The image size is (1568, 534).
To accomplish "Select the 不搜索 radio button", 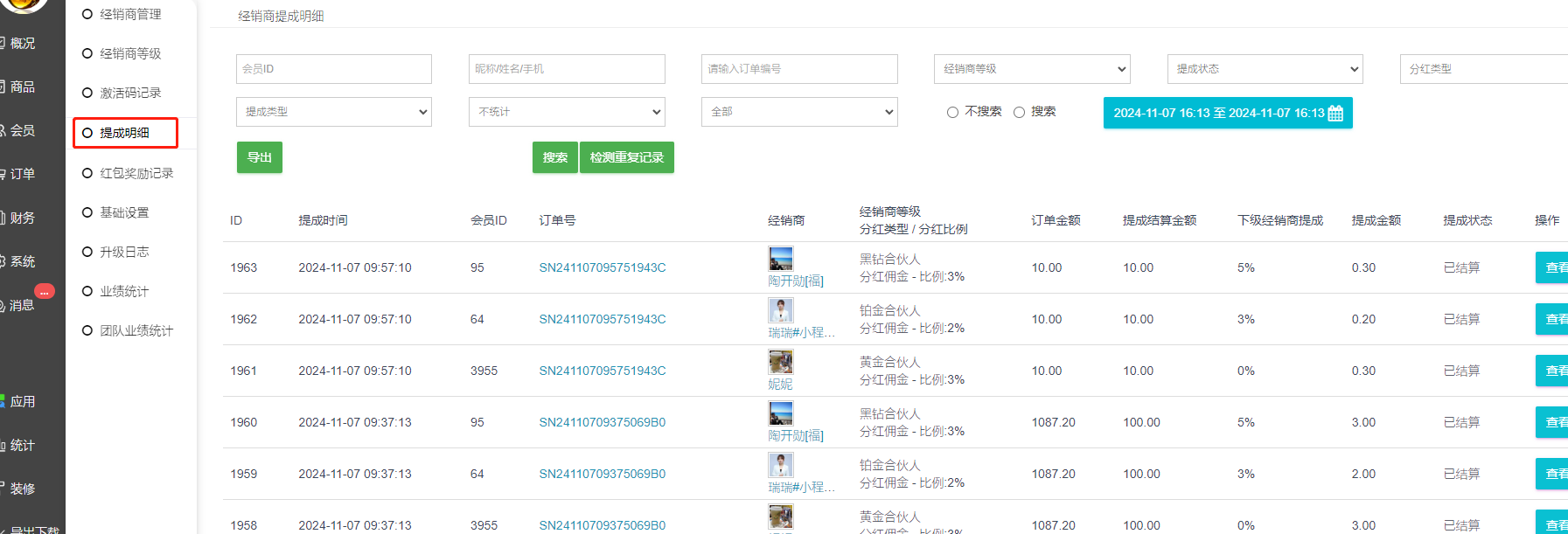I will click(952, 112).
